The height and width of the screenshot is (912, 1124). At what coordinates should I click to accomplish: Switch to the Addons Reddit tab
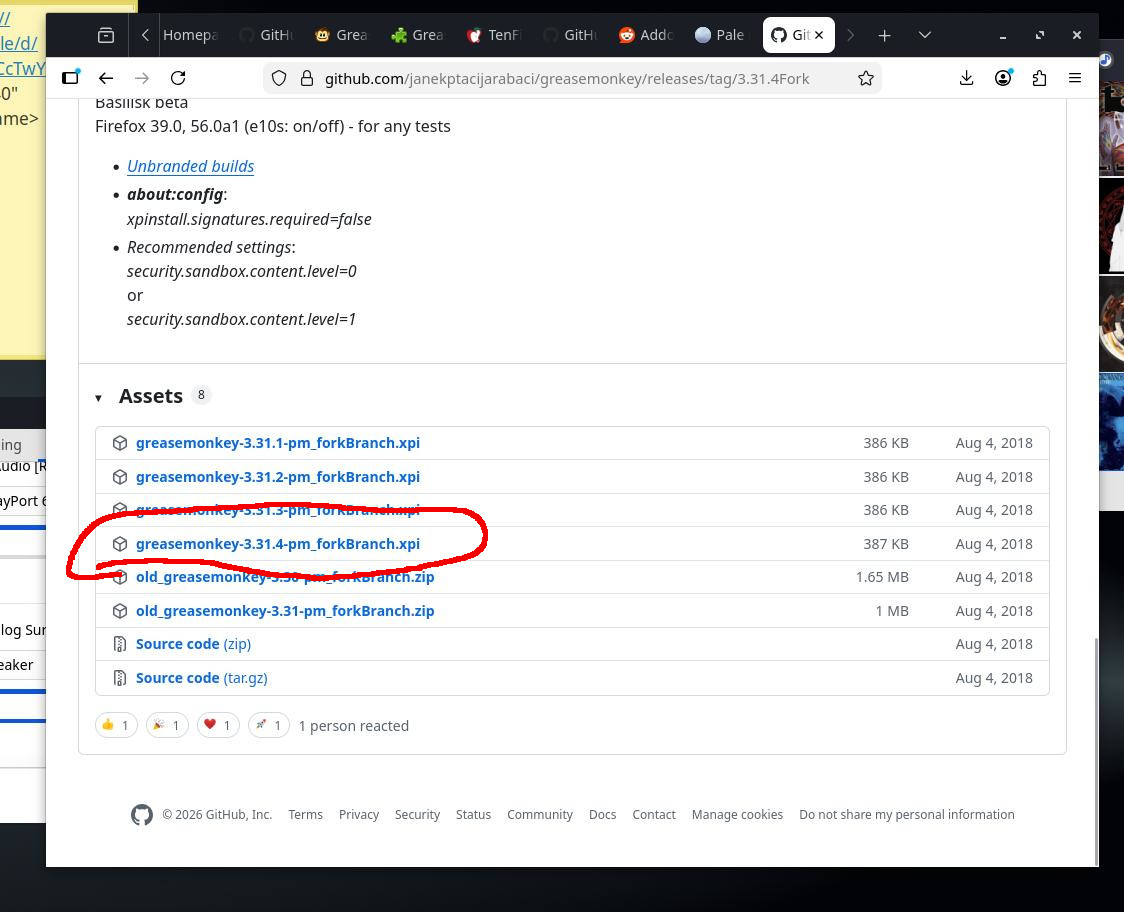(x=647, y=35)
